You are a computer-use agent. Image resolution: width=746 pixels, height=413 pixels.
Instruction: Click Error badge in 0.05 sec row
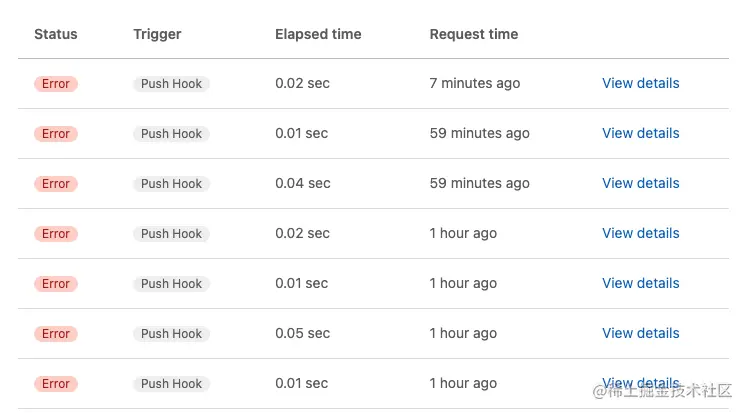56,334
